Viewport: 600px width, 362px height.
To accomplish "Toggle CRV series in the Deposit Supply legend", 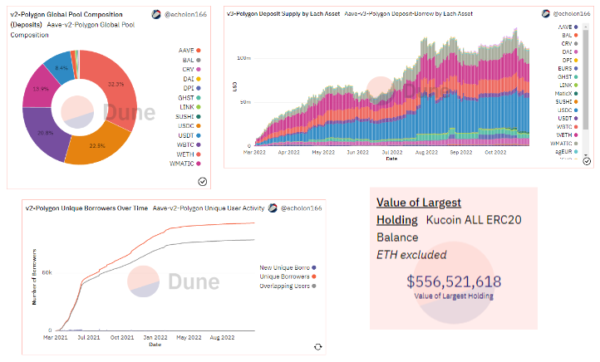I will (569, 44).
